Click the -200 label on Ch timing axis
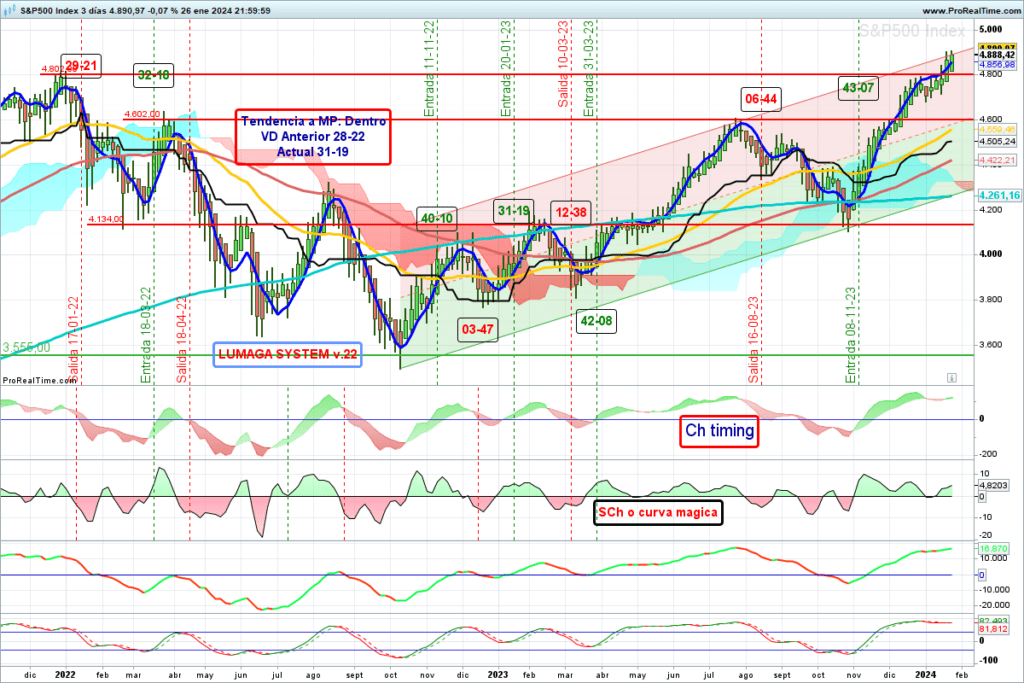This screenshot has height=683, width=1024. [987, 454]
